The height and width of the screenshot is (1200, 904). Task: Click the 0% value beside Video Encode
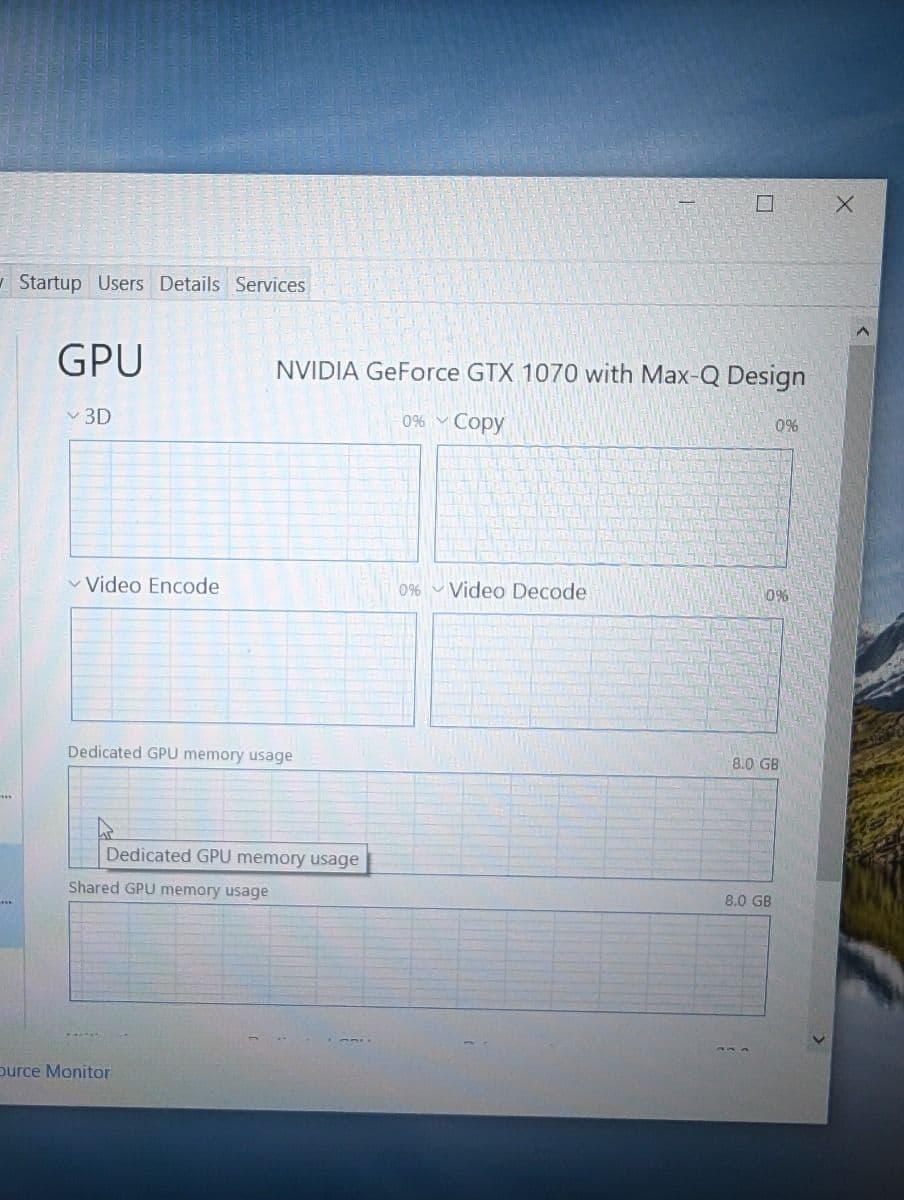(409, 590)
